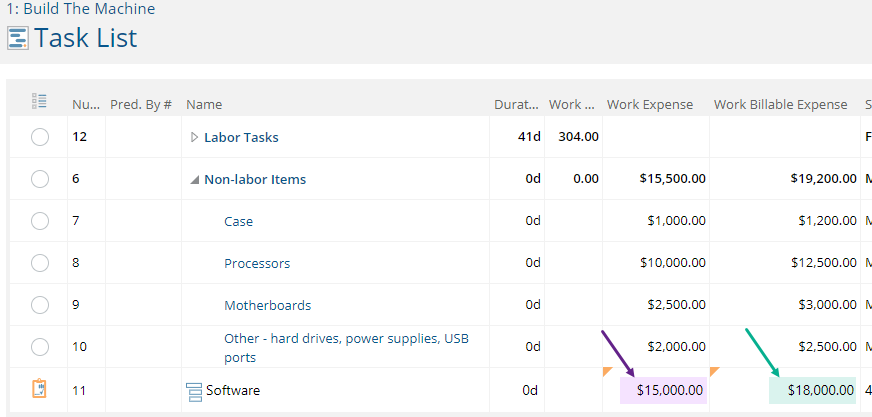Screen dimensions: 872x417
Task: Click the Software task name
Action: pyautogui.click(x=233, y=390)
